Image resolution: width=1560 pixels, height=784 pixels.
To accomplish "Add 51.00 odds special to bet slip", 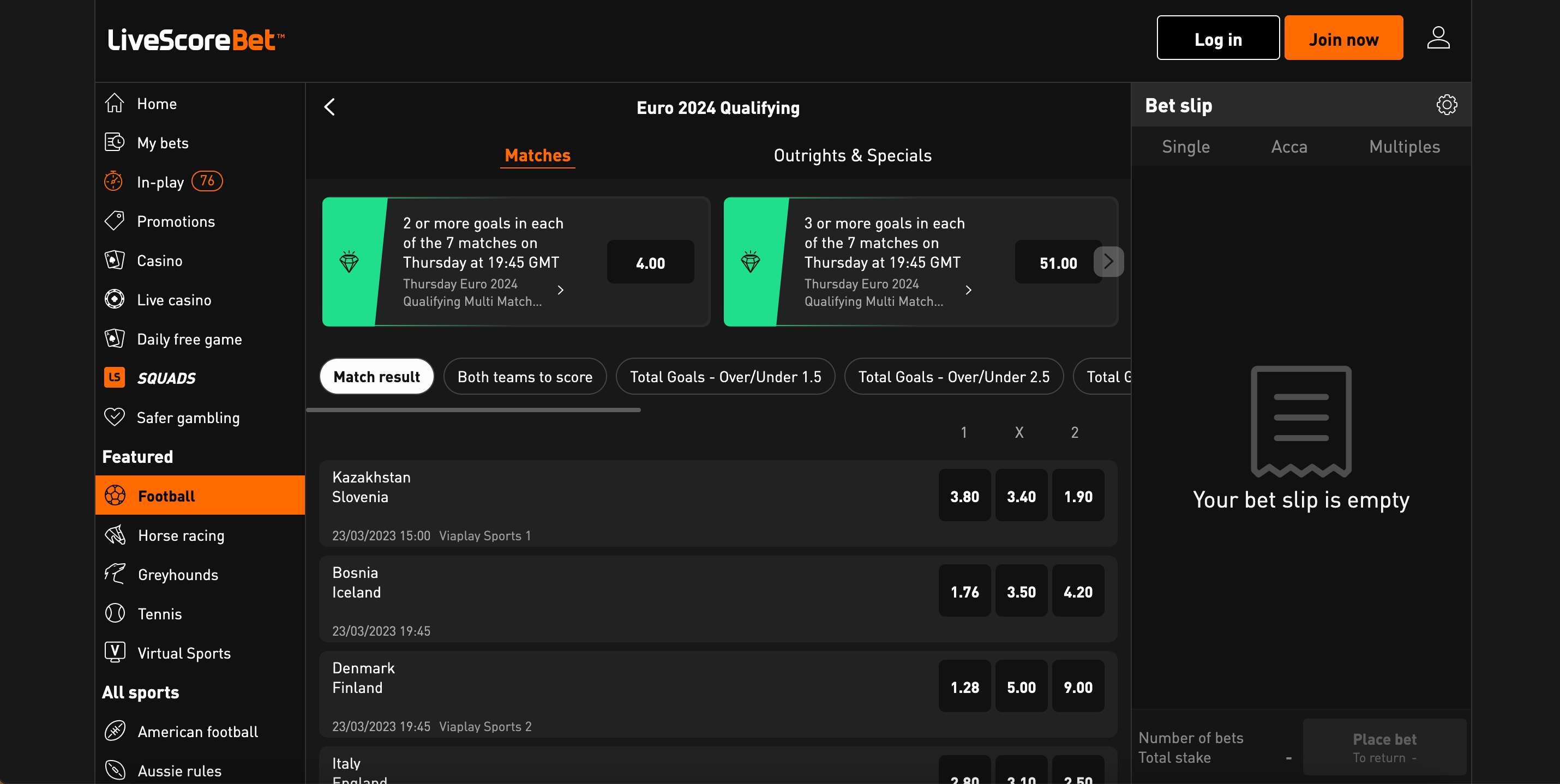I will (1058, 262).
